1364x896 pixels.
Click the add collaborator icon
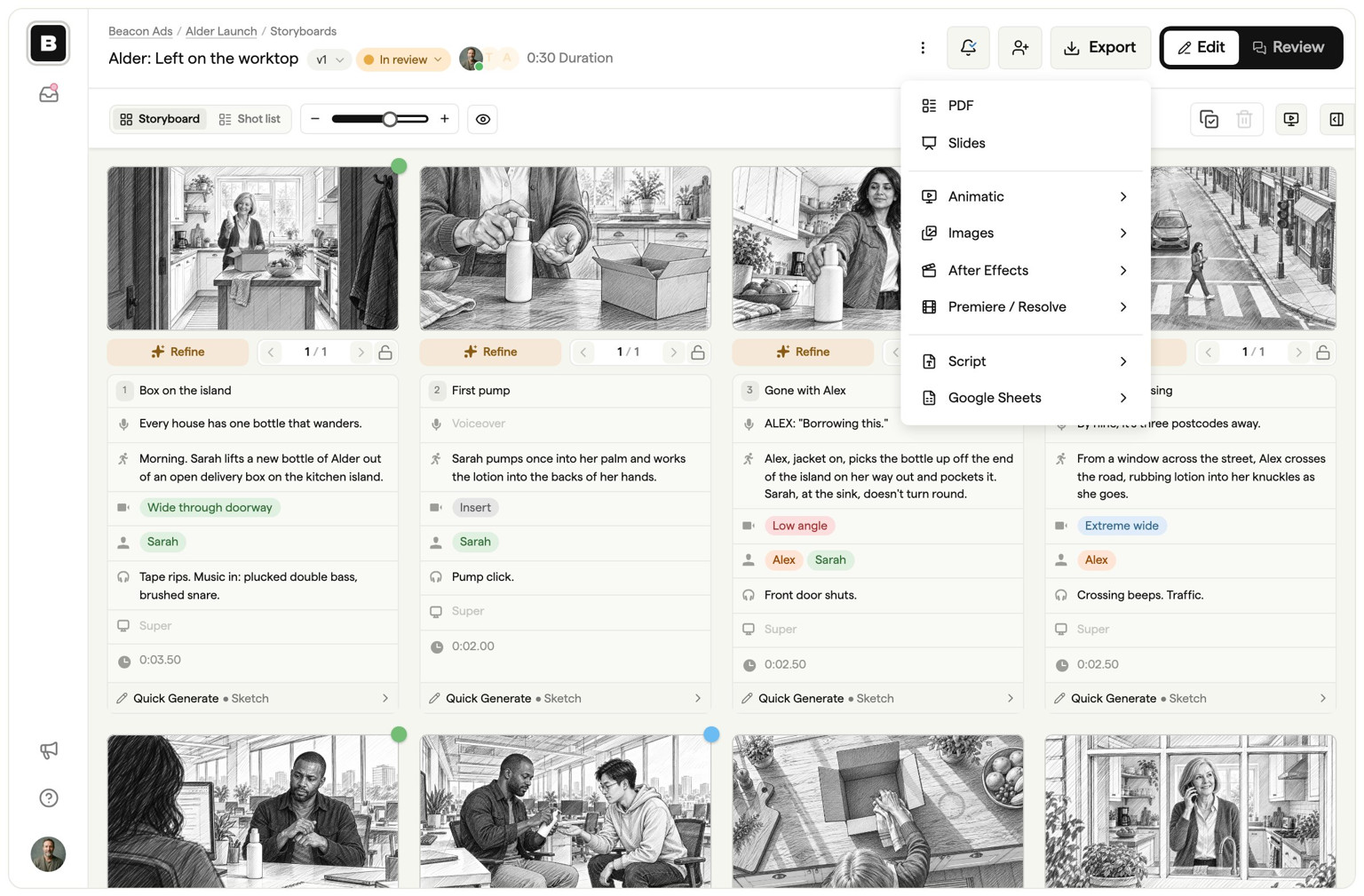tap(1019, 48)
